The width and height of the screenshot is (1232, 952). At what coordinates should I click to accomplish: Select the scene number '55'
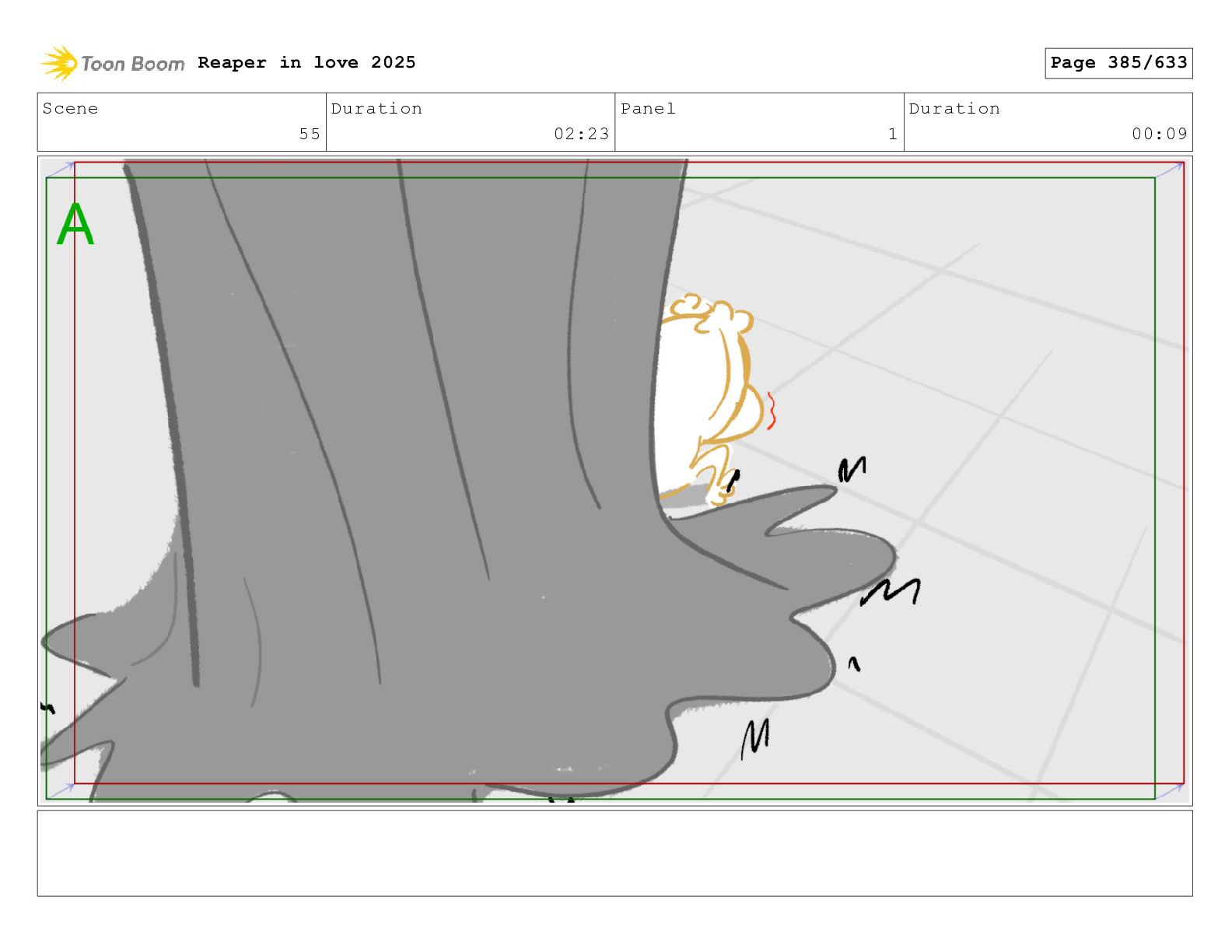point(310,134)
